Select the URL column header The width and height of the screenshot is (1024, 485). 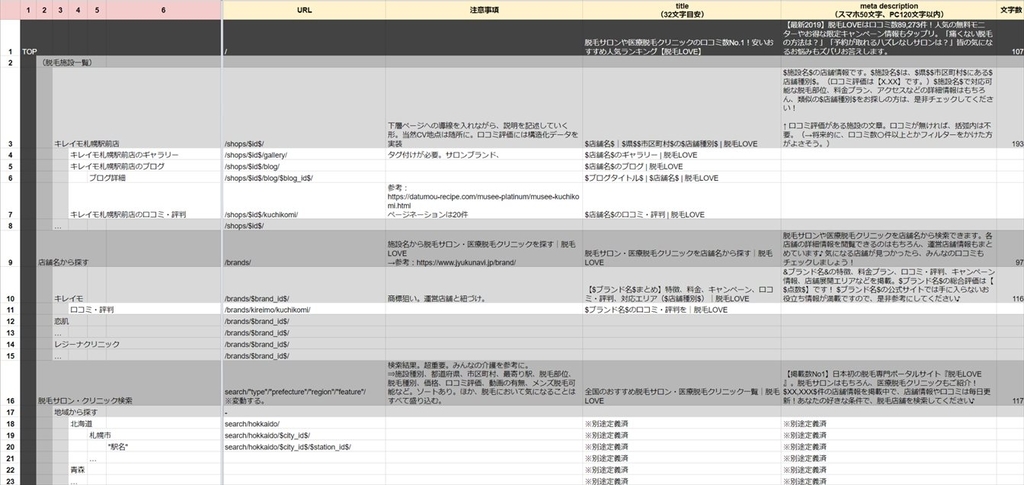click(304, 10)
